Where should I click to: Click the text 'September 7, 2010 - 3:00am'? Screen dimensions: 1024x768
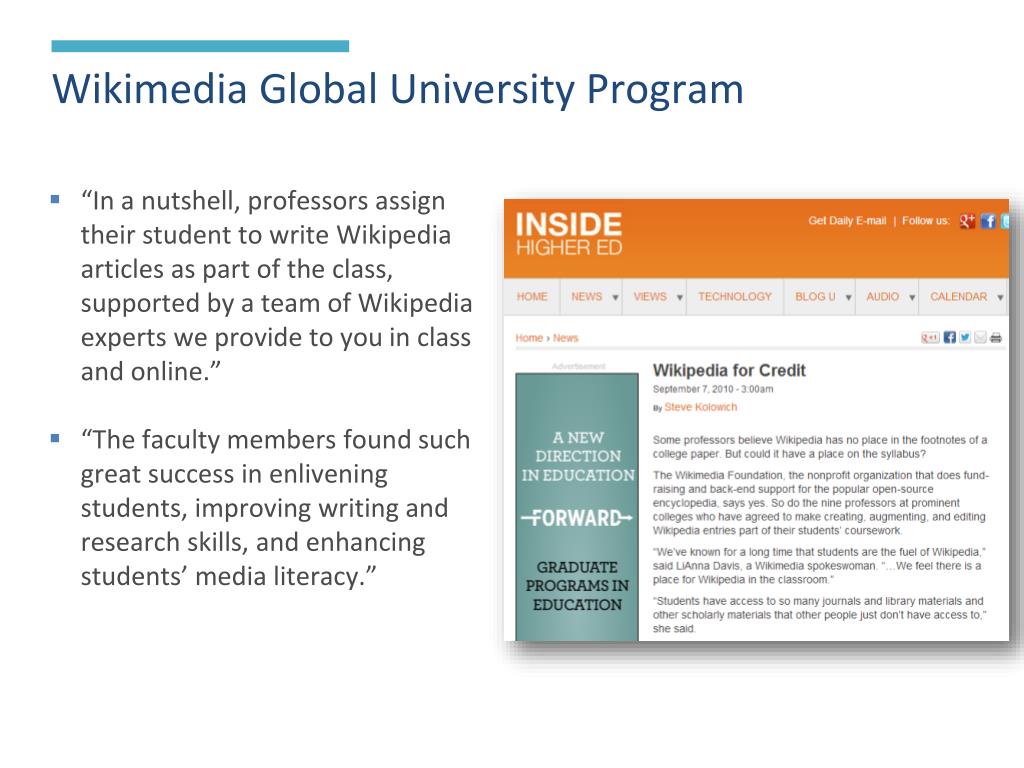click(x=712, y=389)
